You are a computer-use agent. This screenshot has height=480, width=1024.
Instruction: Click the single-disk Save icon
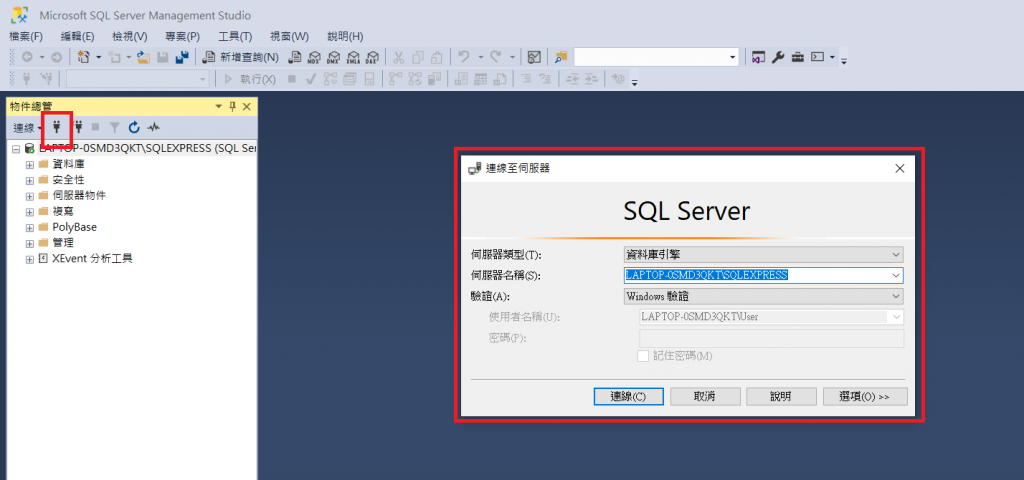tap(163, 57)
